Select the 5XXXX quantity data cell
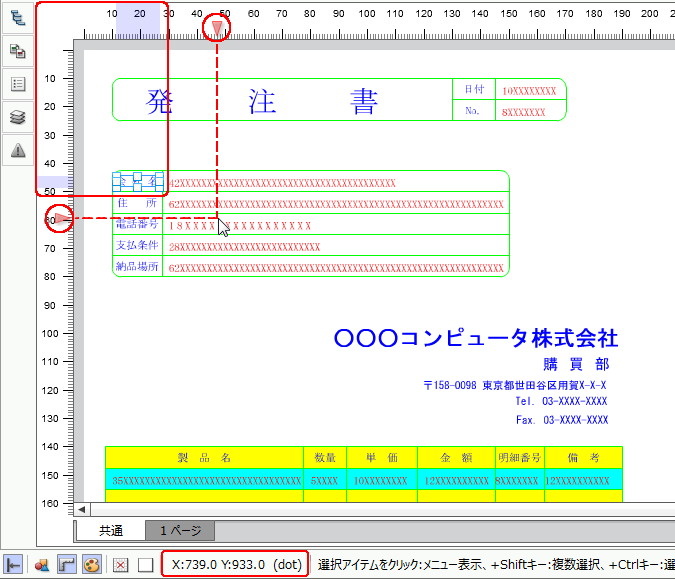This screenshot has height=579, width=675. pos(324,481)
